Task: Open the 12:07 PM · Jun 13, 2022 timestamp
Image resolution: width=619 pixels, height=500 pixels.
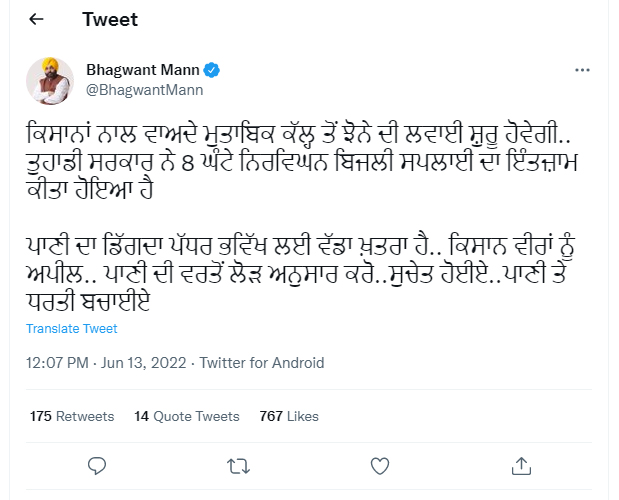Action: click(x=107, y=363)
